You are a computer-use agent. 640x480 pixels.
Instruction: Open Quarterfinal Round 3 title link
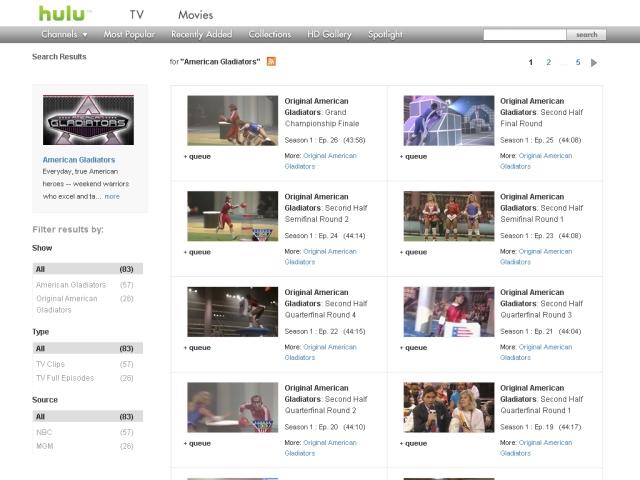pyautogui.click(x=542, y=304)
